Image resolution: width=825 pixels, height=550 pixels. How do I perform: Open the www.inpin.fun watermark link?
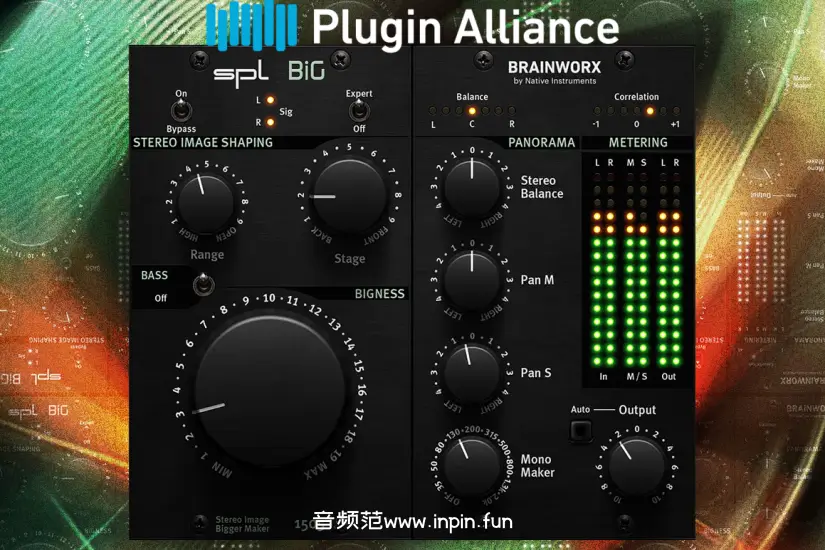[412, 520]
